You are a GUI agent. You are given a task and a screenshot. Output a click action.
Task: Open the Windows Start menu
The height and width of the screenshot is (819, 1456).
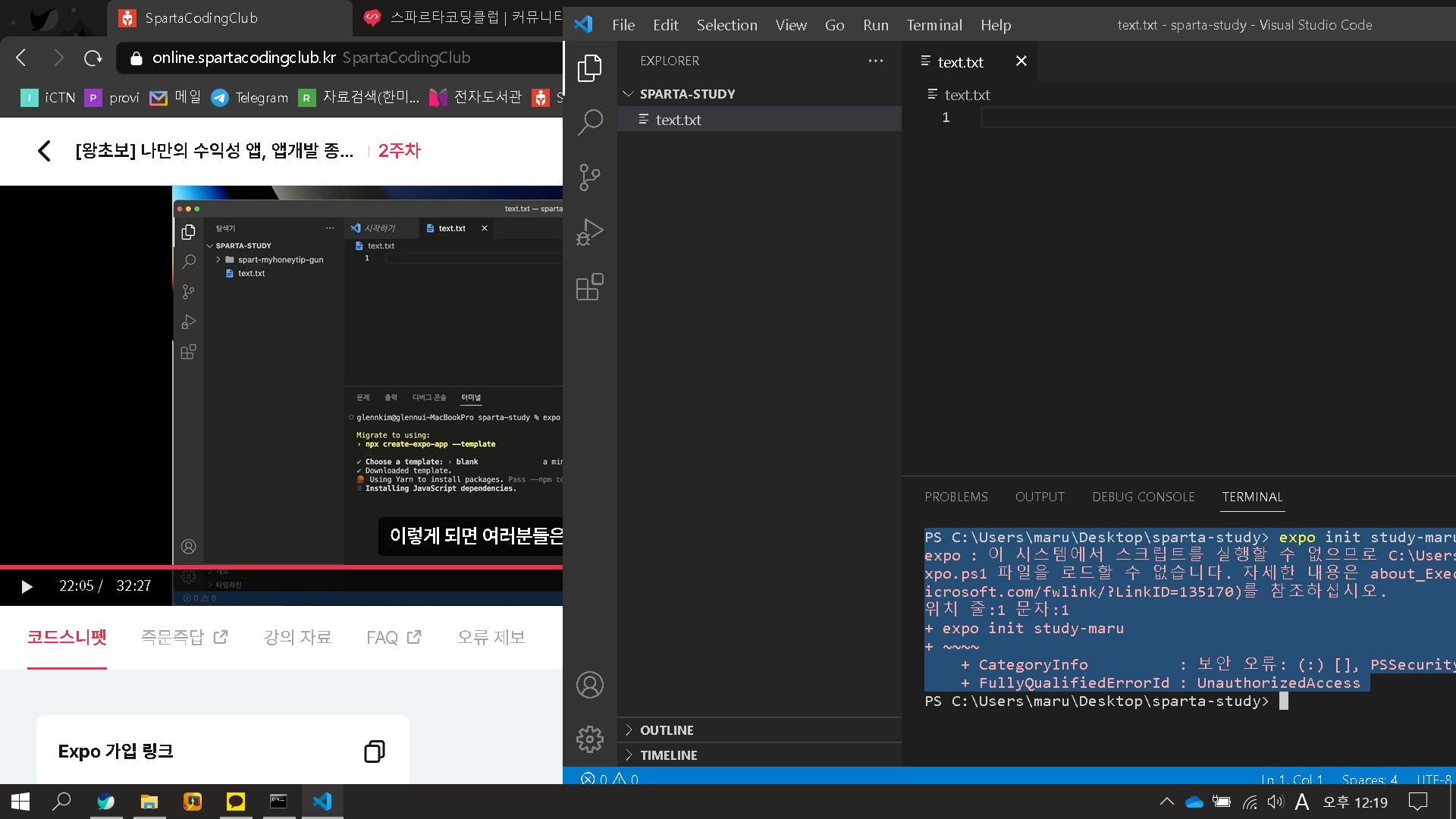20,802
